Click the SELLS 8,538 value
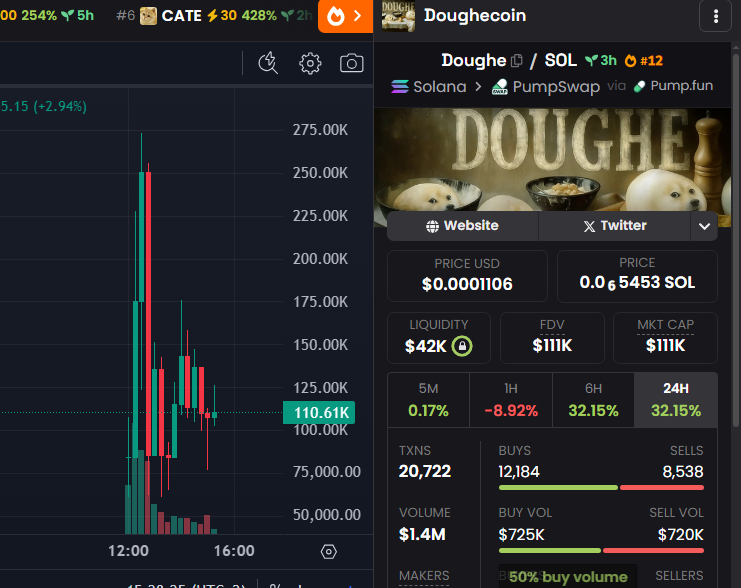741x588 pixels. (x=683, y=472)
